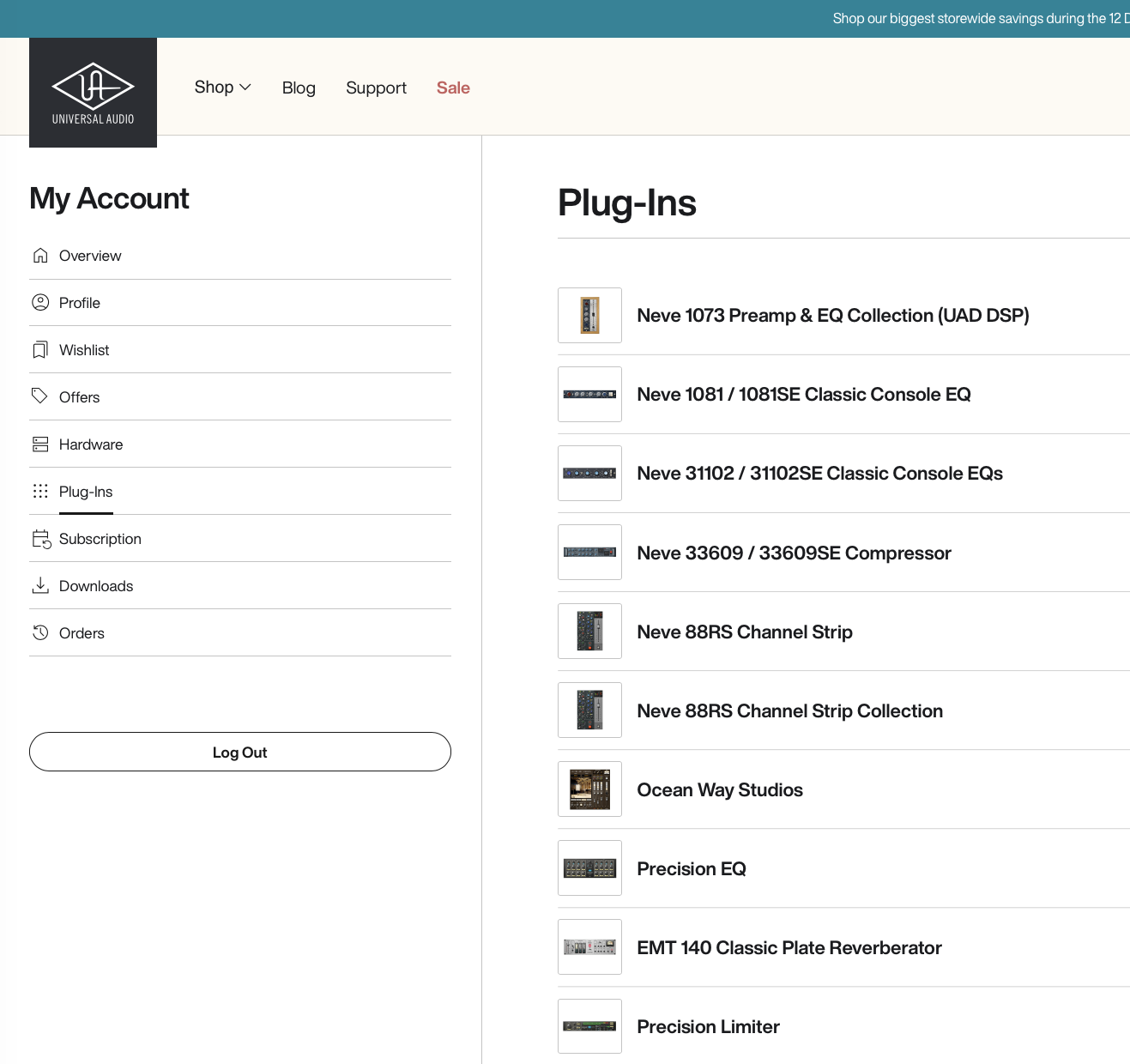Viewport: 1130px width, 1064px height.
Task: Click the Precision EQ thumbnail image
Action: tap(589, 868)
